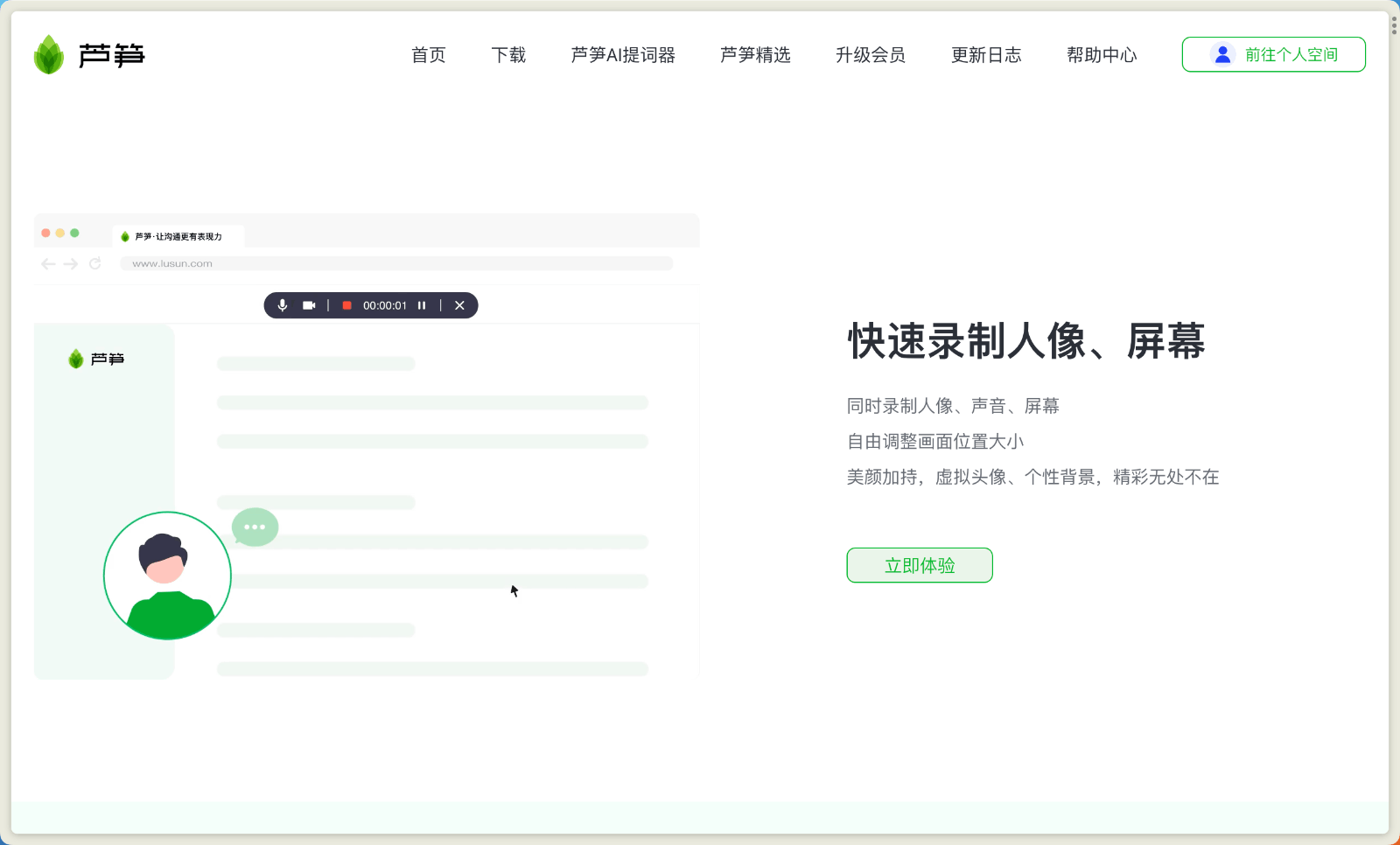Screen dimensions: 1400x845
Task: Open the 升级会员 link
Action: 871,55
